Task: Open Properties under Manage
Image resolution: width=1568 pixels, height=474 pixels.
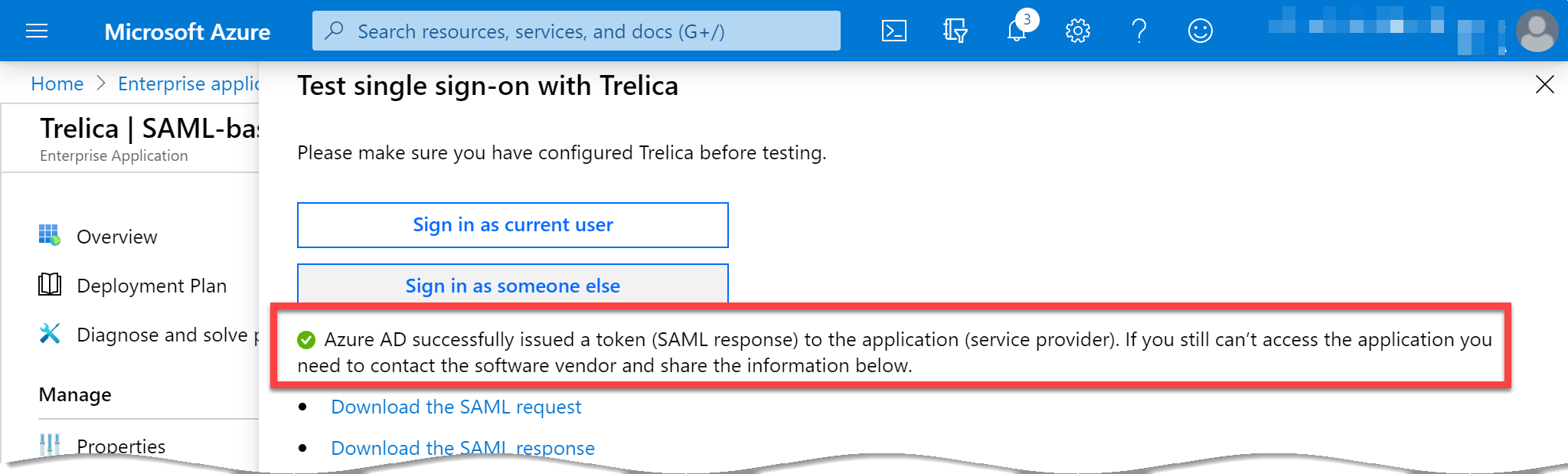Action: (121, 446)
